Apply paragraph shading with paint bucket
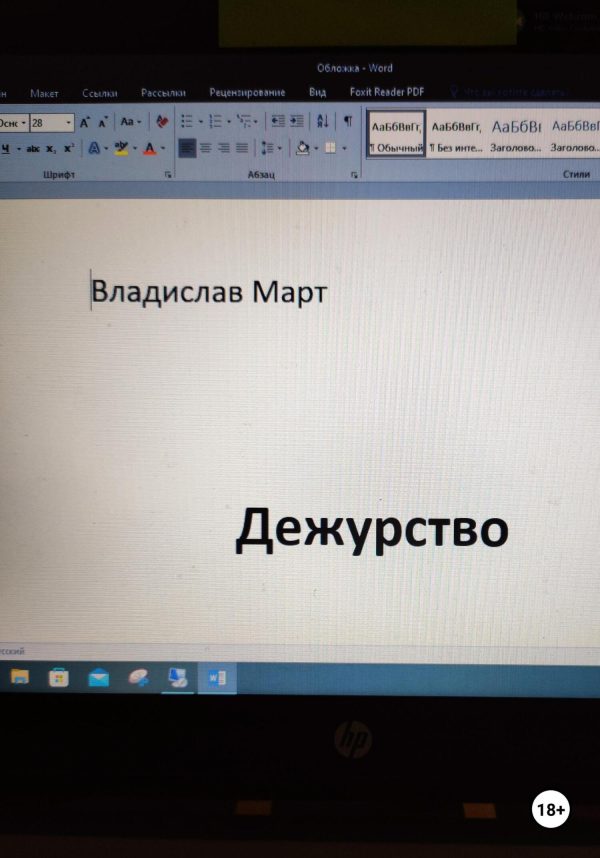Image resolution: width=600 pixels, height=858 pixels. [x=302, y=148]
